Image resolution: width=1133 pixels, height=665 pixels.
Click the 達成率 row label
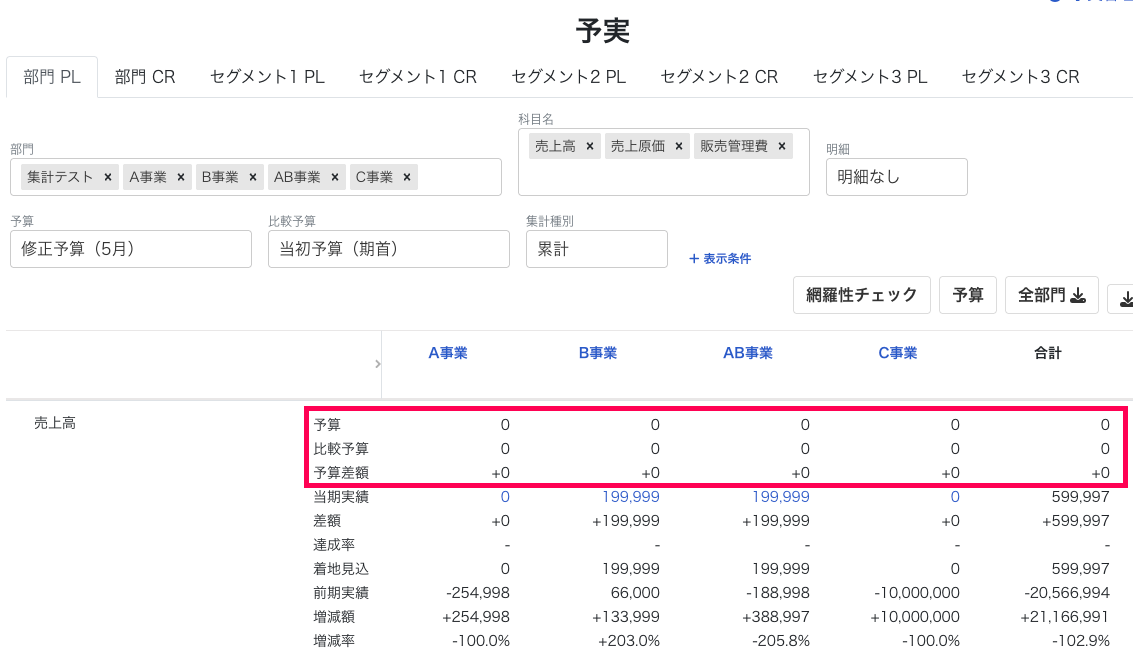(x=334, y=545)
